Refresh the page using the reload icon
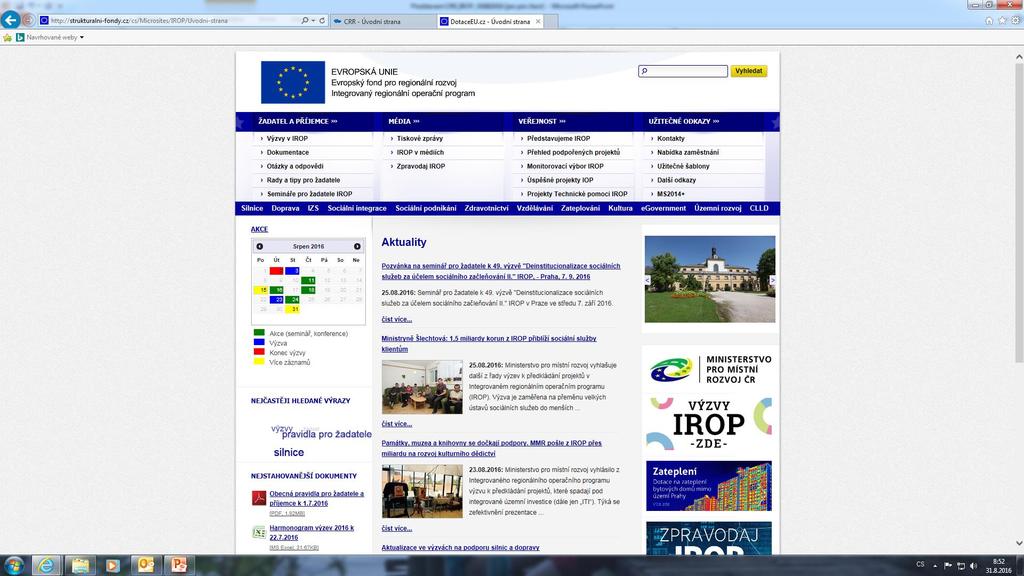Image resolution: width=1024 pixels, height=576 pixels. pos(322,20)
